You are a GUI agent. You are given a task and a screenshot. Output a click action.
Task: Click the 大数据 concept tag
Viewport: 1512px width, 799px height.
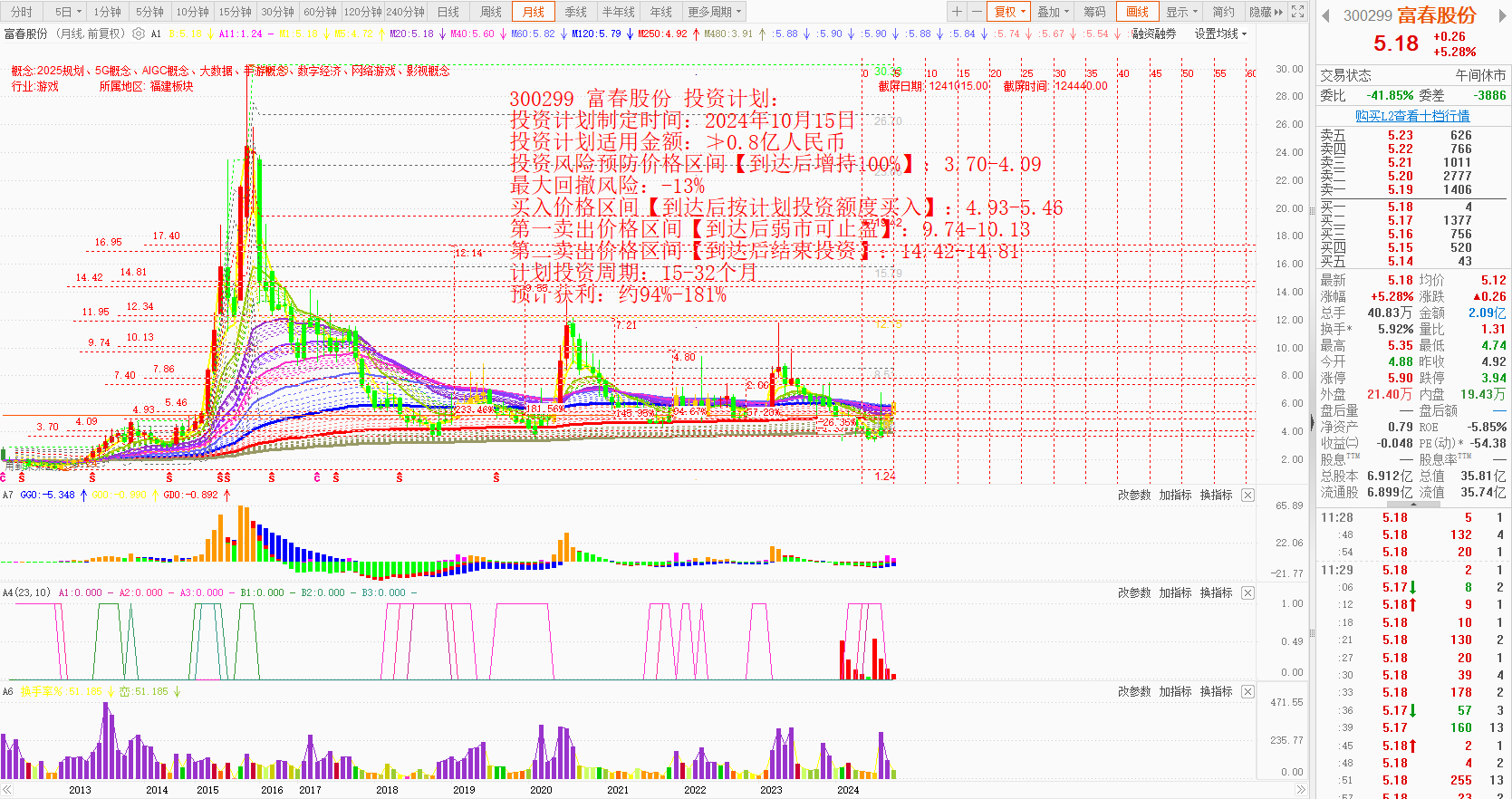click(x=217, y=71)
